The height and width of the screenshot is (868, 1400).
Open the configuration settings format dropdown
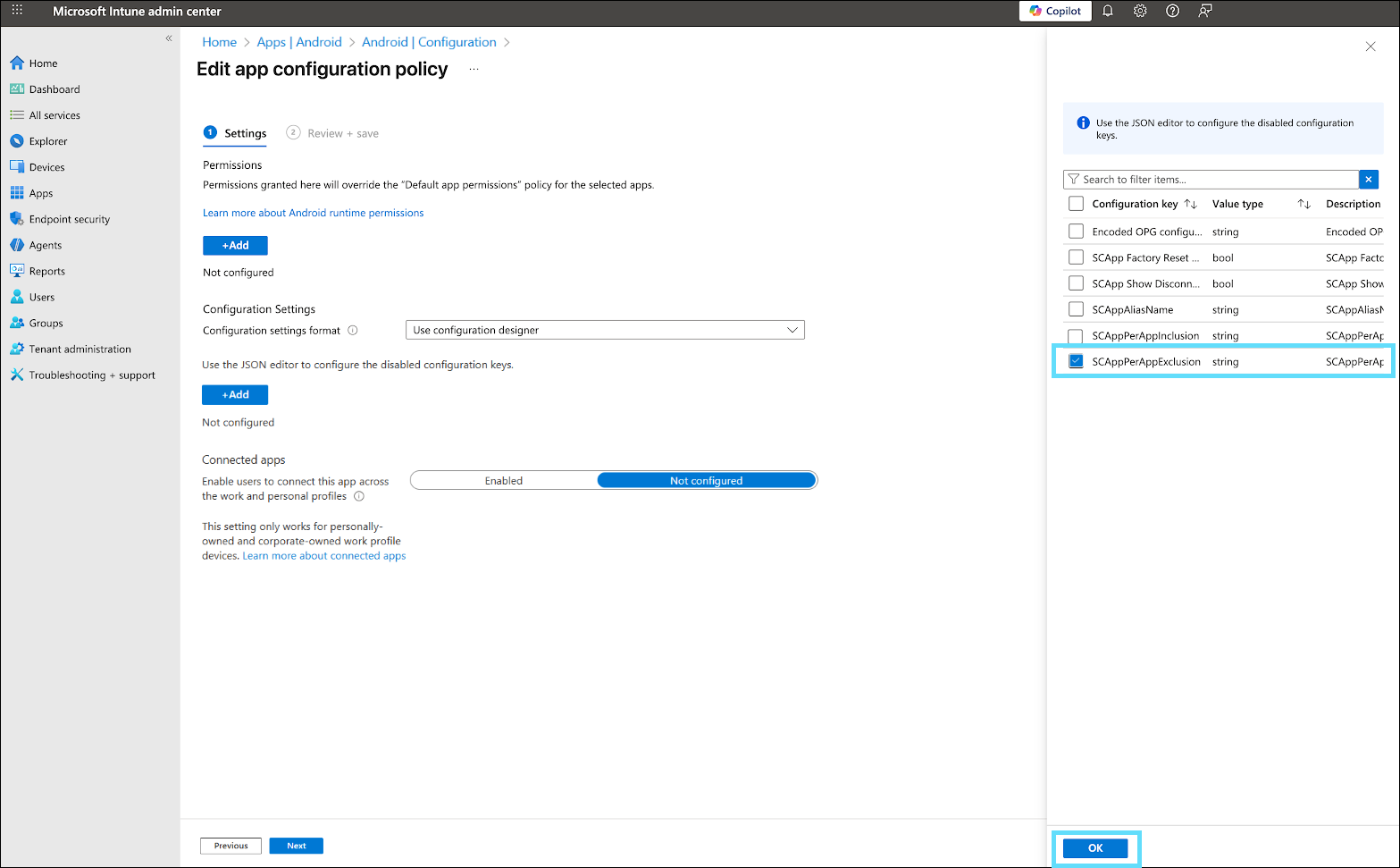click(x=605, y=330)
